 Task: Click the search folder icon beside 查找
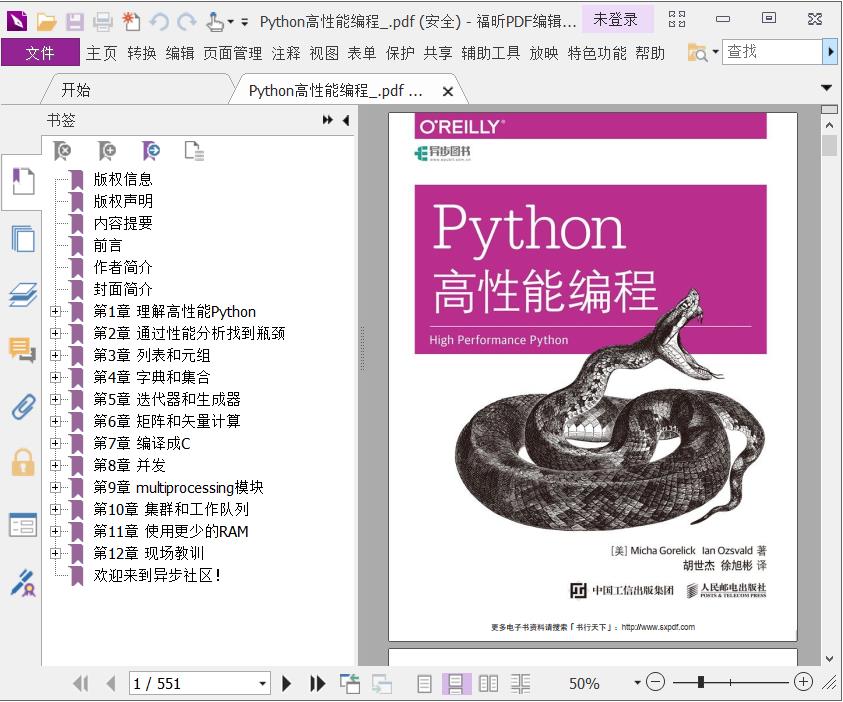coord(697,53)
